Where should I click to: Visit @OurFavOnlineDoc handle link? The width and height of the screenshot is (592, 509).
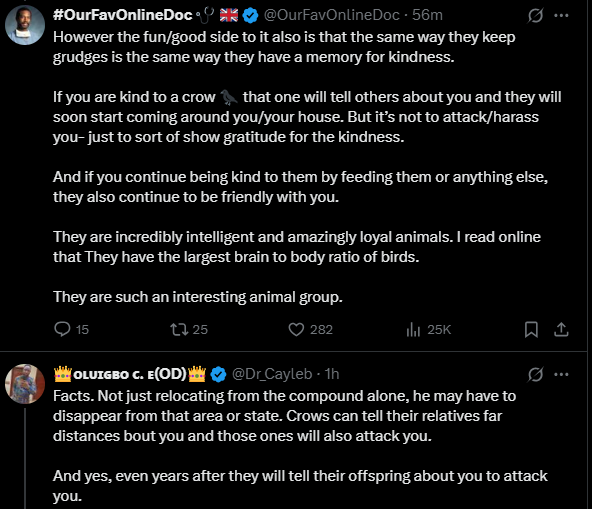(x=331, y=15)
